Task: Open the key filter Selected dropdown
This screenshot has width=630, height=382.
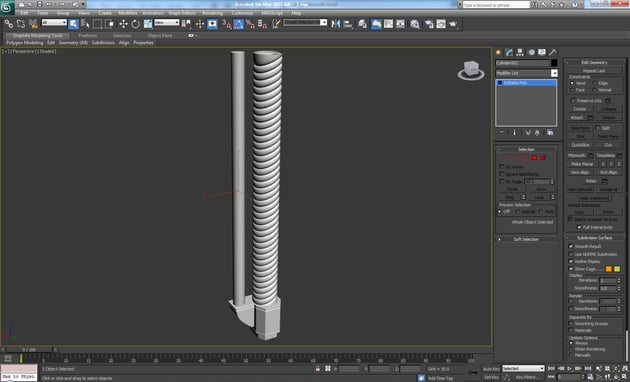Action: (x=523, y=368)
